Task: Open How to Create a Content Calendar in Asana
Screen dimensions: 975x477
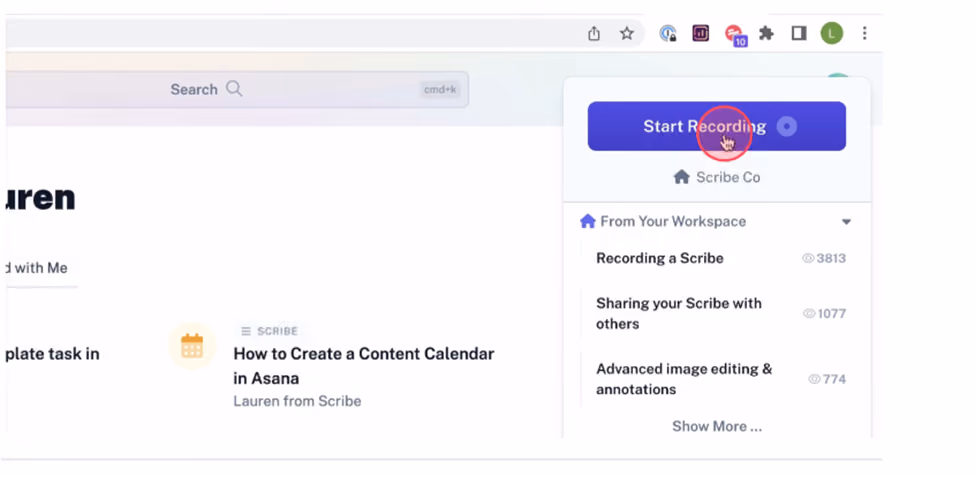Action: [x=364, y=366]
